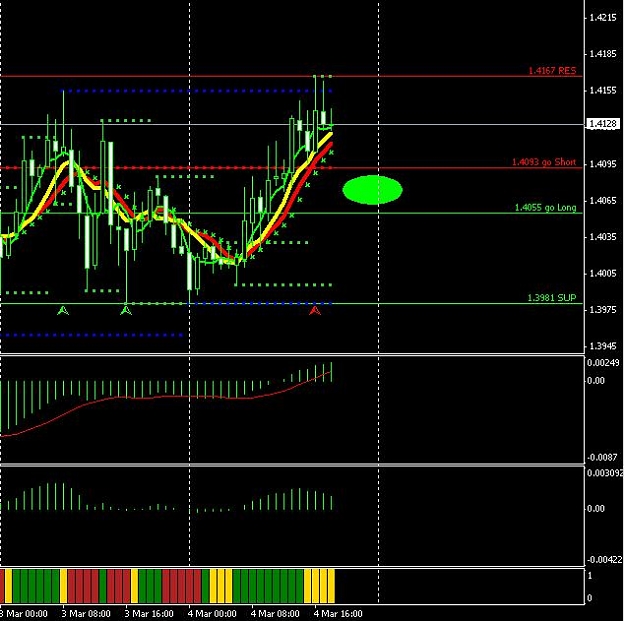Click price axis value 1.4155
Image resolution: width=625 pixels, height=621 pixels.
602,90
